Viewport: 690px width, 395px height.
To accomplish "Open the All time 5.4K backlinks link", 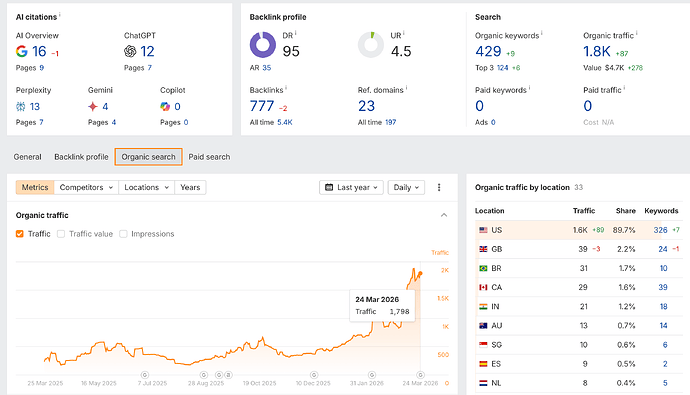I will click(285, 122).
